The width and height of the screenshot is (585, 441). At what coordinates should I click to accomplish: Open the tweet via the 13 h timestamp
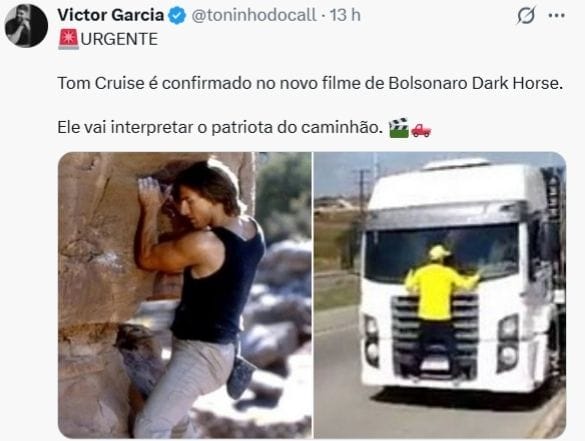click(345, 15)
